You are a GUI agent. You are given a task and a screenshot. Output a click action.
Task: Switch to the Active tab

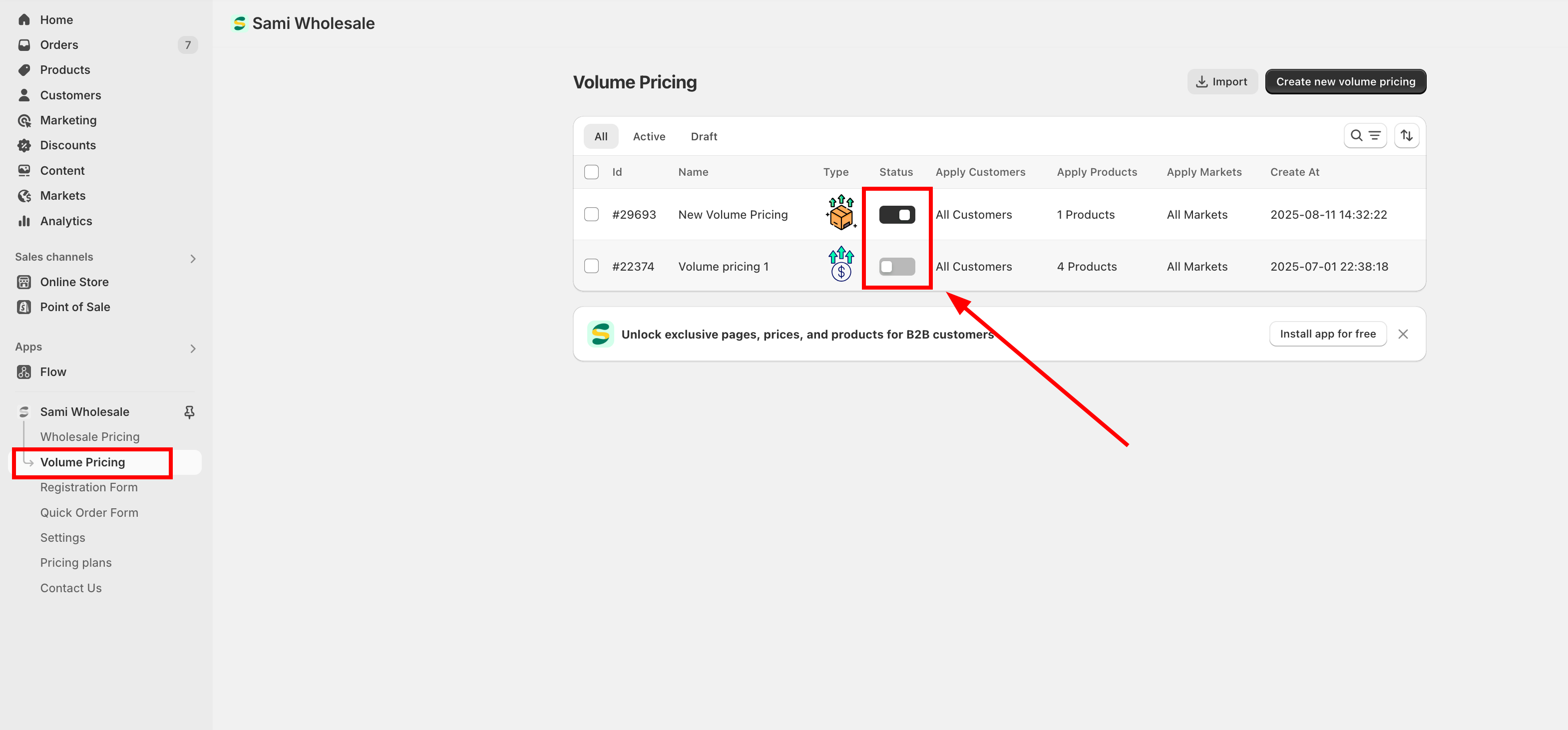click(648, 136)
